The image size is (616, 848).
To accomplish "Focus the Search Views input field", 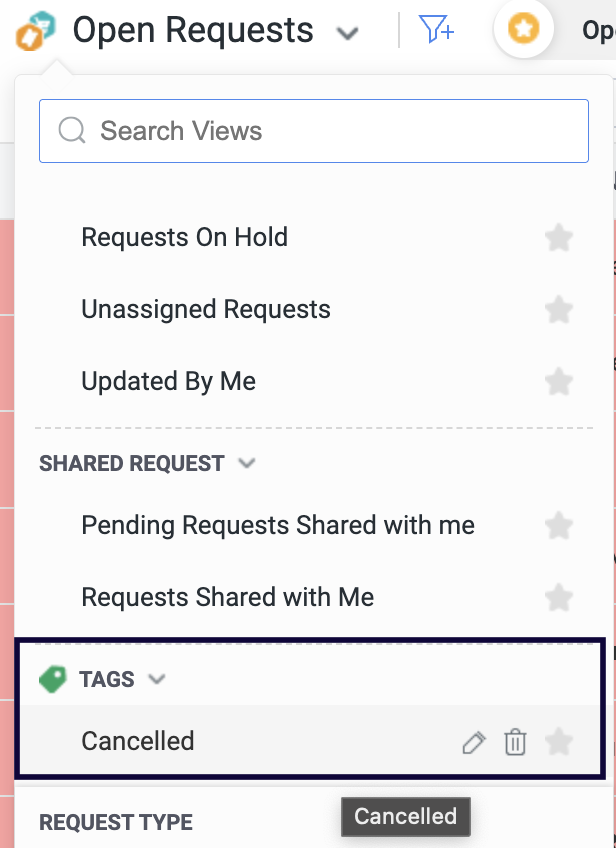I will tap(330, 131).
